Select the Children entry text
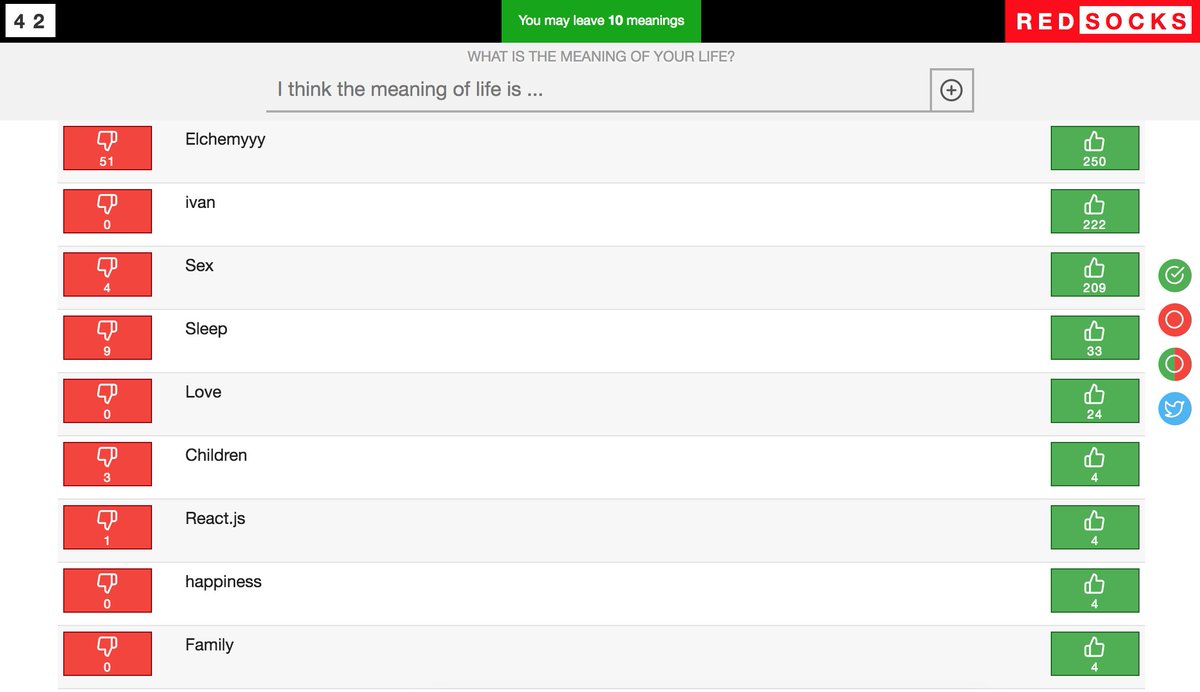 (x=216, y=455)
